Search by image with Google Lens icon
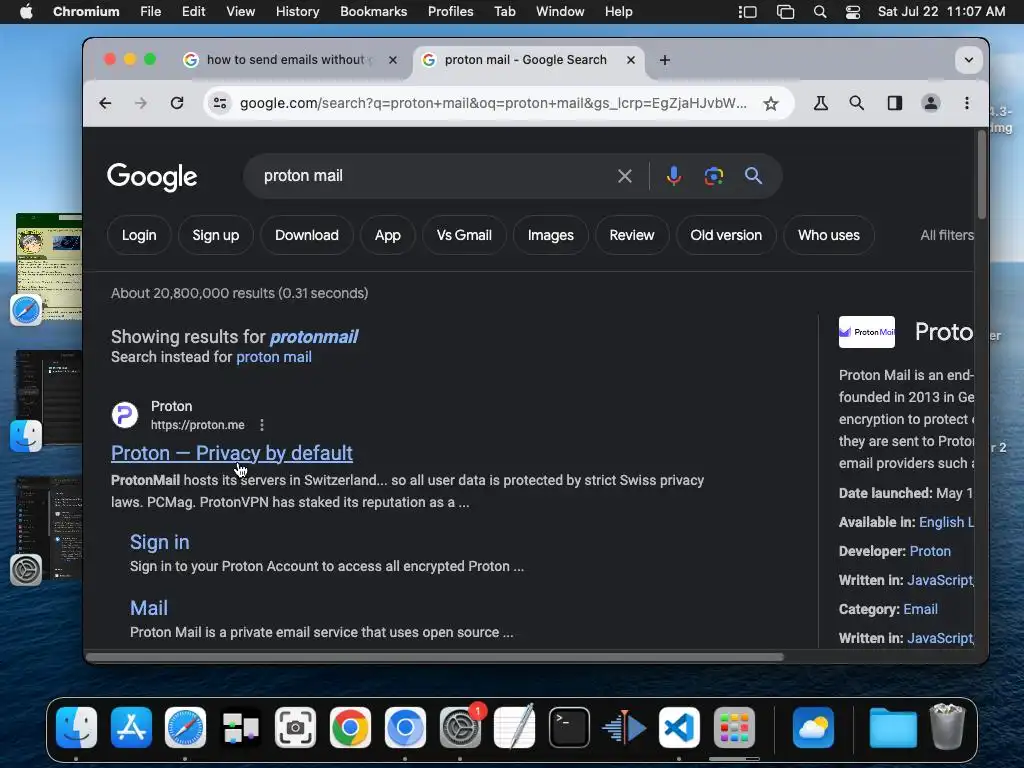Image resolution: width=1024 pixels, height=768 pixels. [714, 176]
